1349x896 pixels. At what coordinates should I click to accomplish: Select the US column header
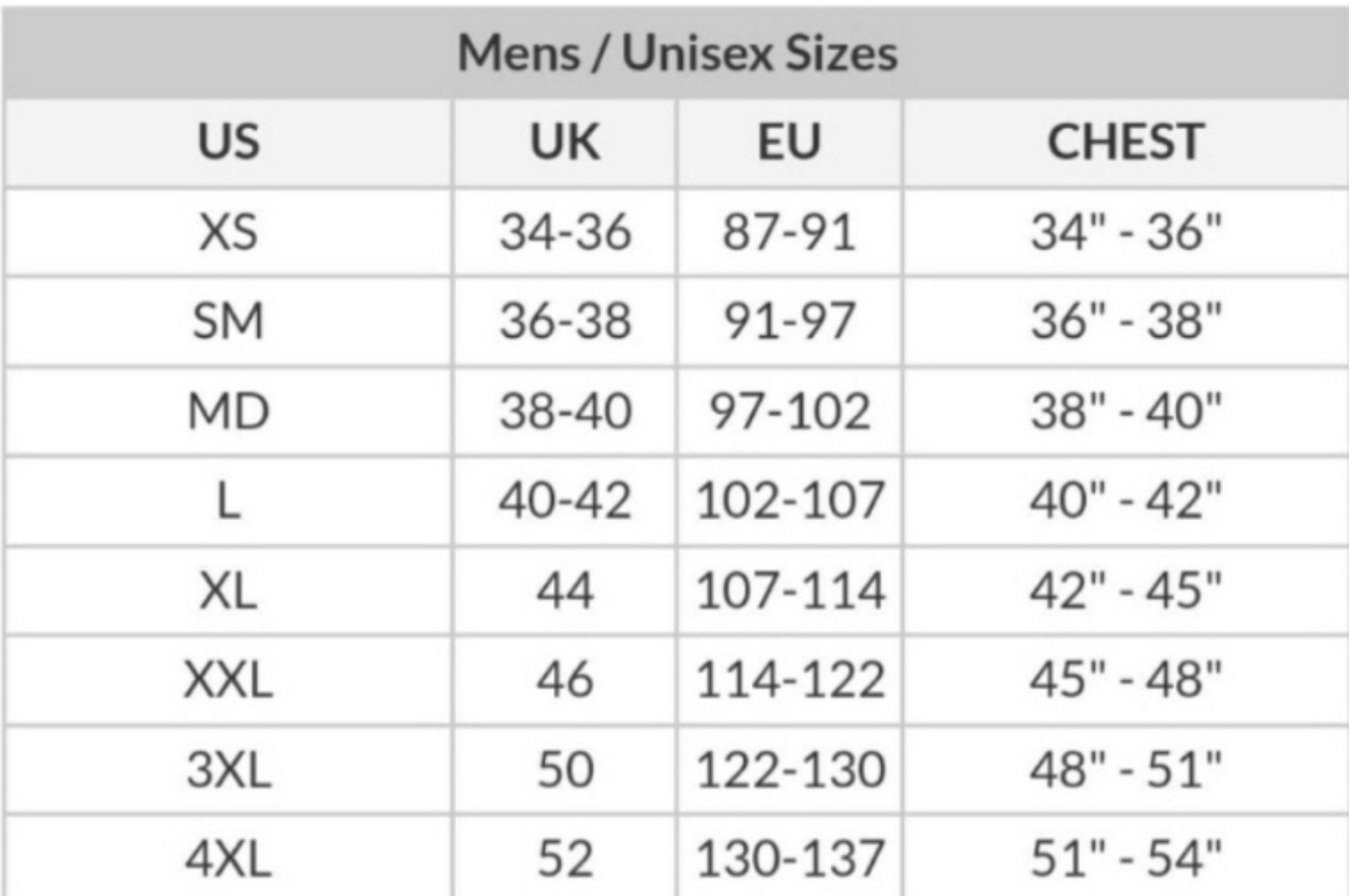pyautogui.click(x=228, y=141)
